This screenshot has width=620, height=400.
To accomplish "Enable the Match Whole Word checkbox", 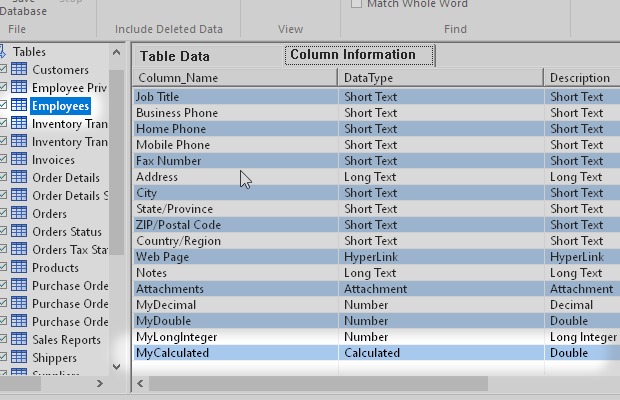I will tap(357, 4).
